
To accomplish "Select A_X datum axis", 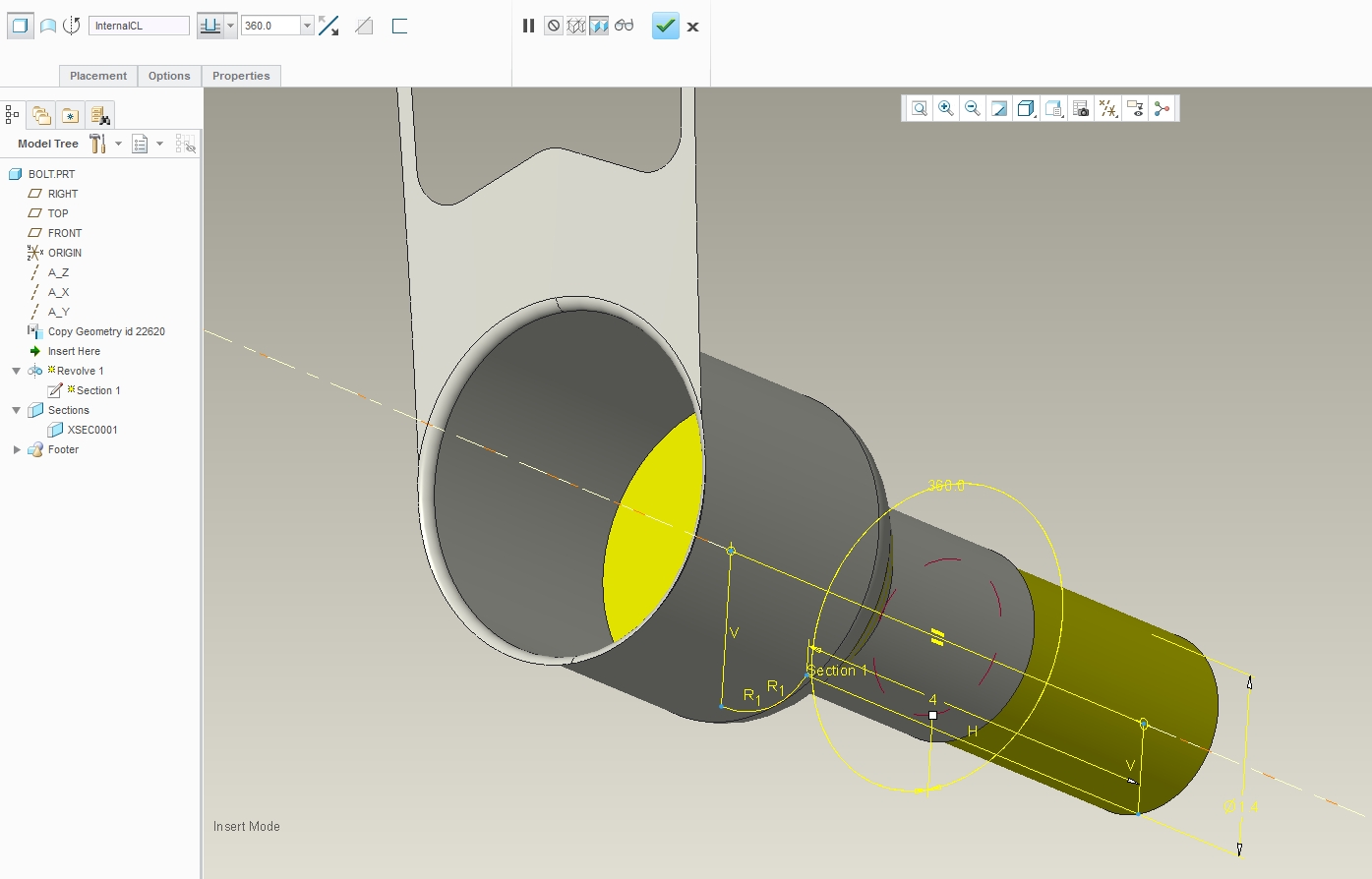I will pos(58,292).
